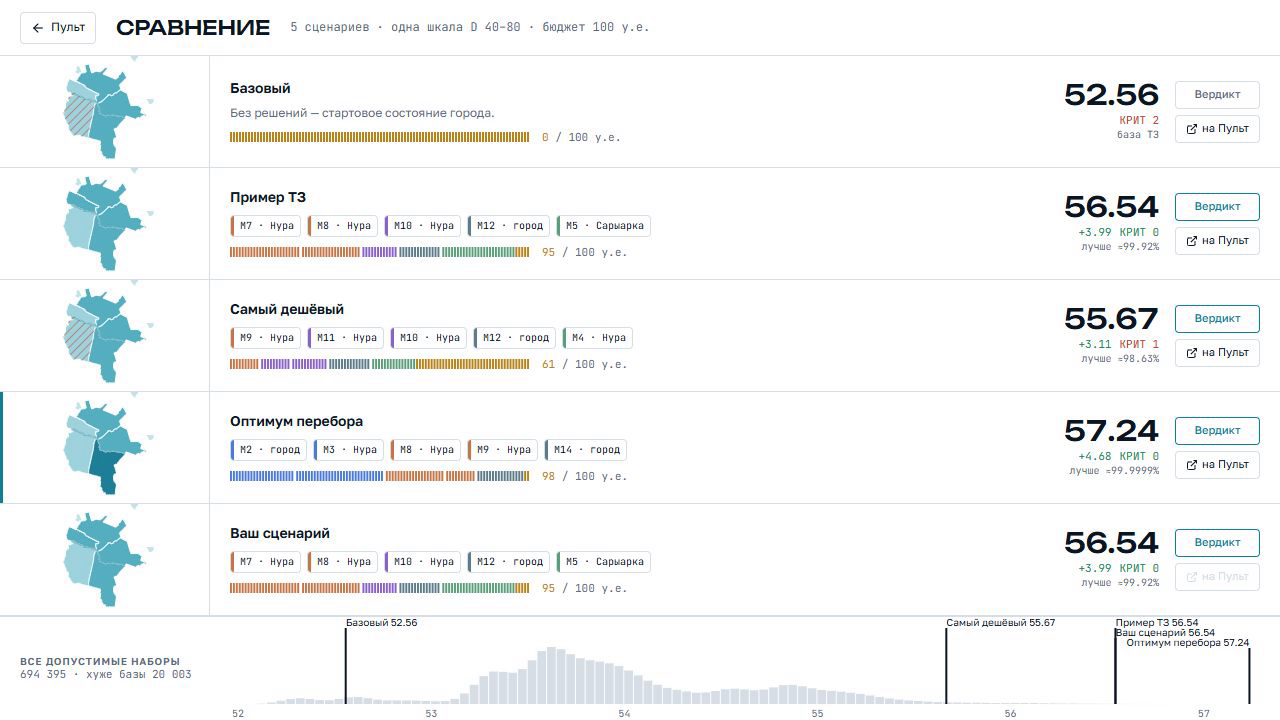Click the Базовый 52.56 histogram marker
Image resolution: width=1280 pixels, height=720 pixels.
tap(346, 665)
